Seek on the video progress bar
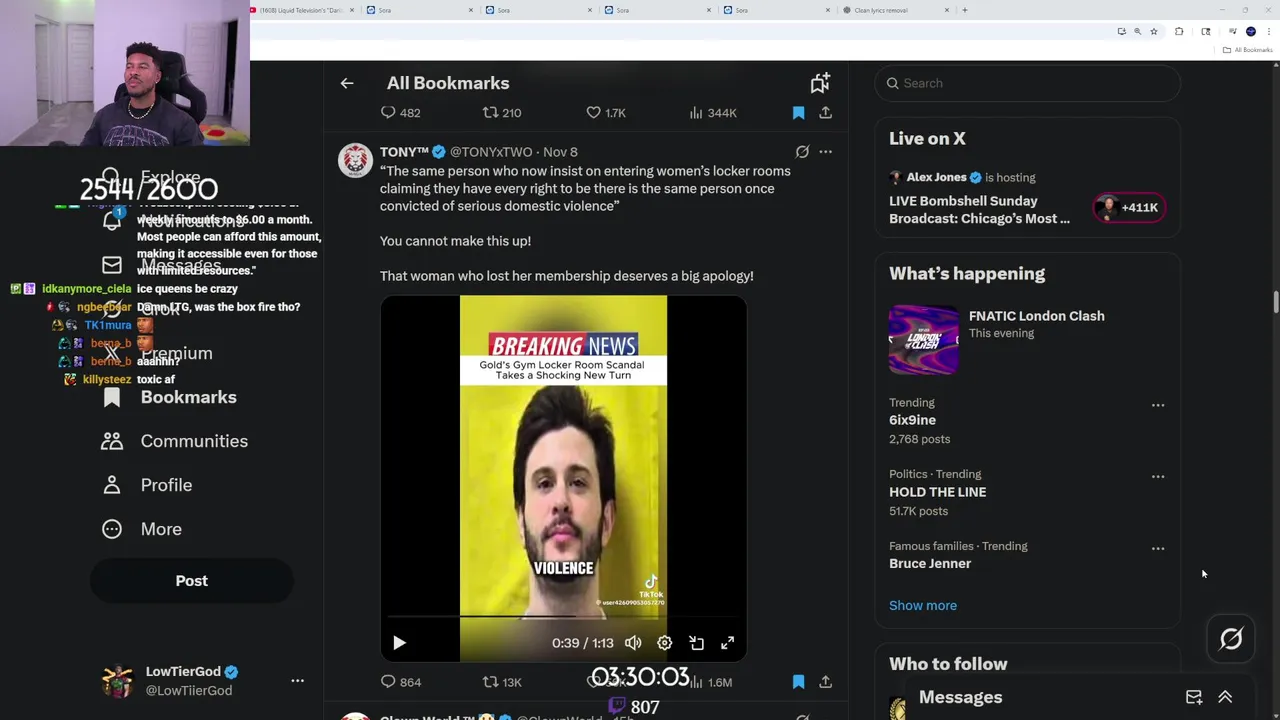The height and width of the screenshot is (720, 1280). click(x=563, y=617)
